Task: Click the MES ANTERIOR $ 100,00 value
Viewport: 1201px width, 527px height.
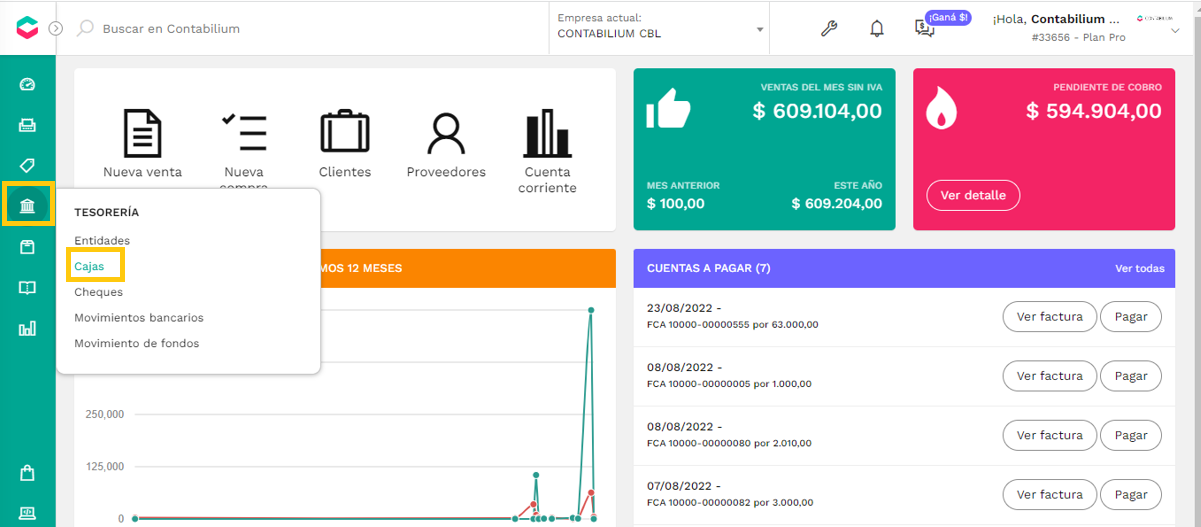Action: pos(676,203)
